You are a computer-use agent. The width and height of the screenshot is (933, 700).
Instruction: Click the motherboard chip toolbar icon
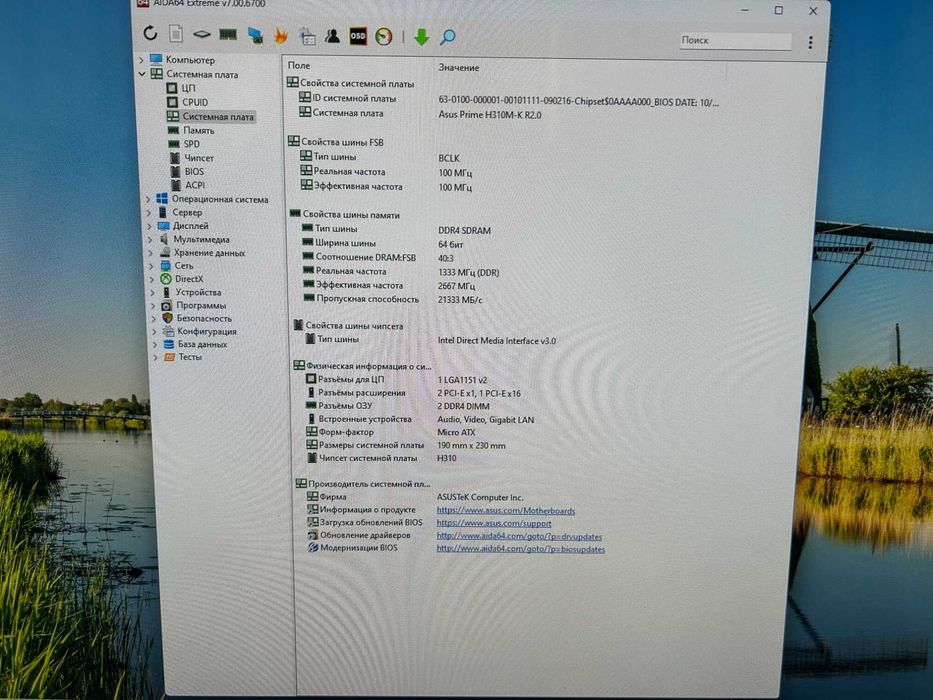pyautogui.click(x=202, y=35)
